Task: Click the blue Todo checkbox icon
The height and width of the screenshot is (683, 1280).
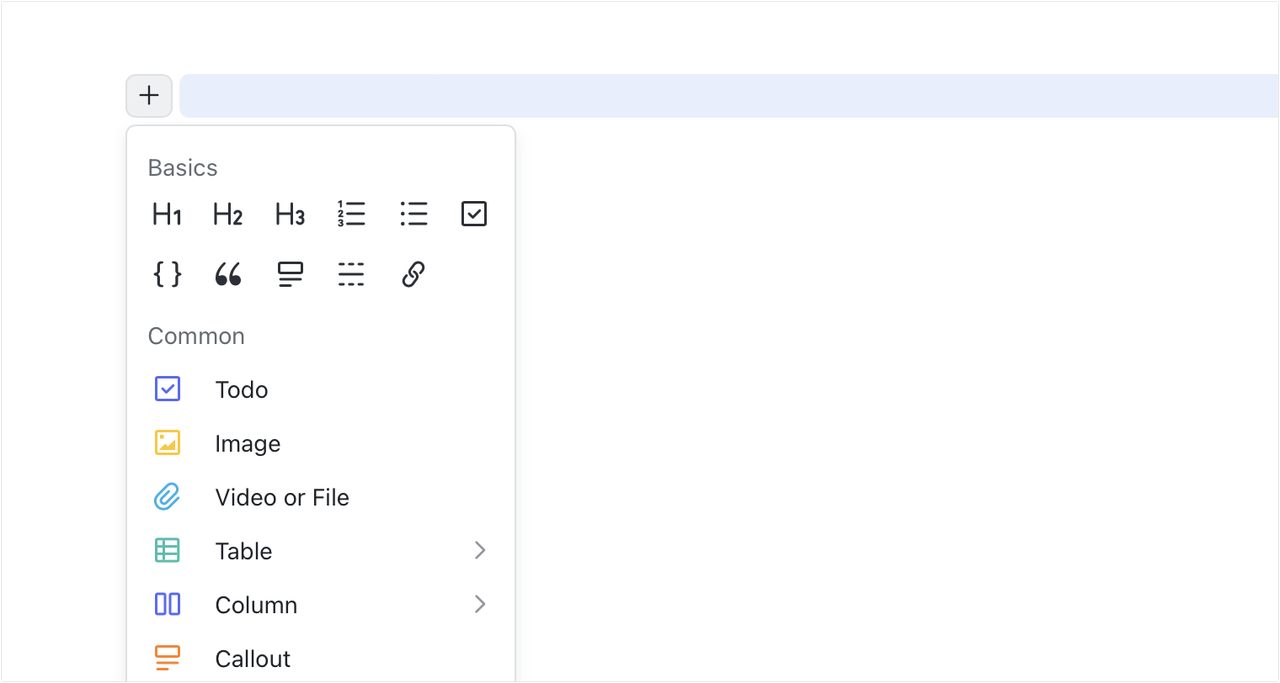Action: 167,389
